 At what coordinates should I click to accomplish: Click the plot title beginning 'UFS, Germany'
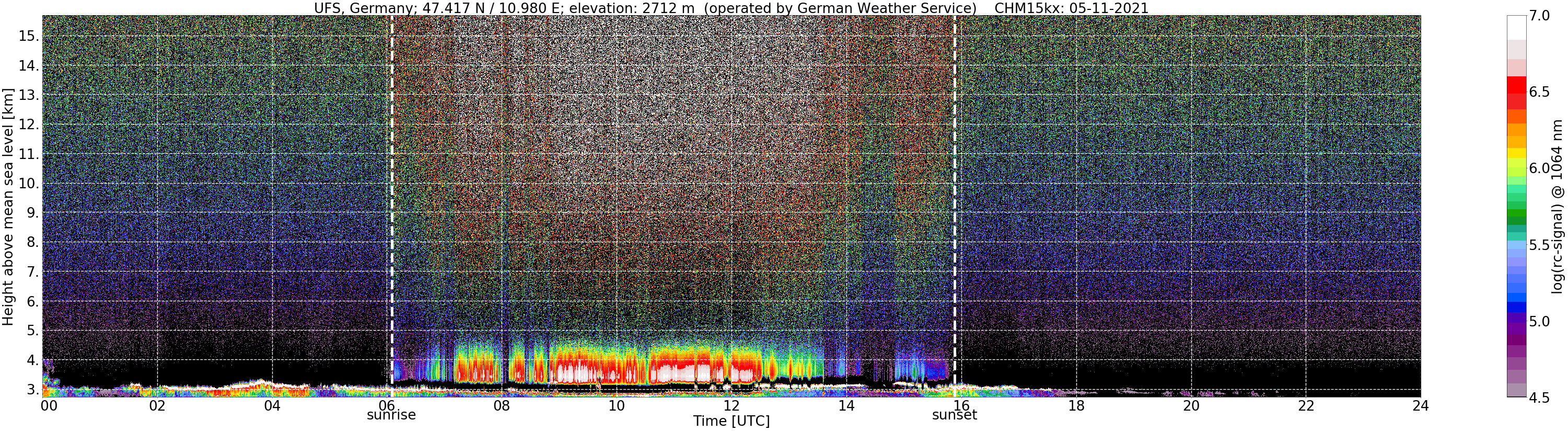pos(731,8)
